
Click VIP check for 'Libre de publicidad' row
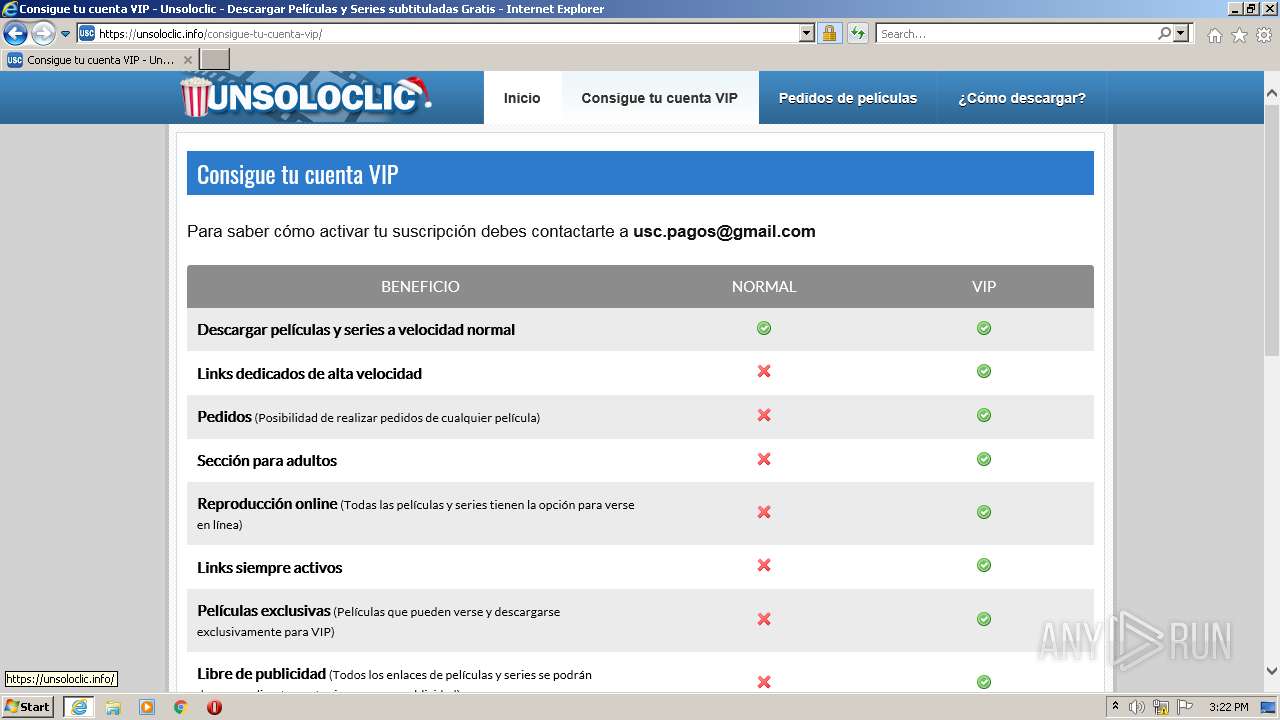(984, 682)
